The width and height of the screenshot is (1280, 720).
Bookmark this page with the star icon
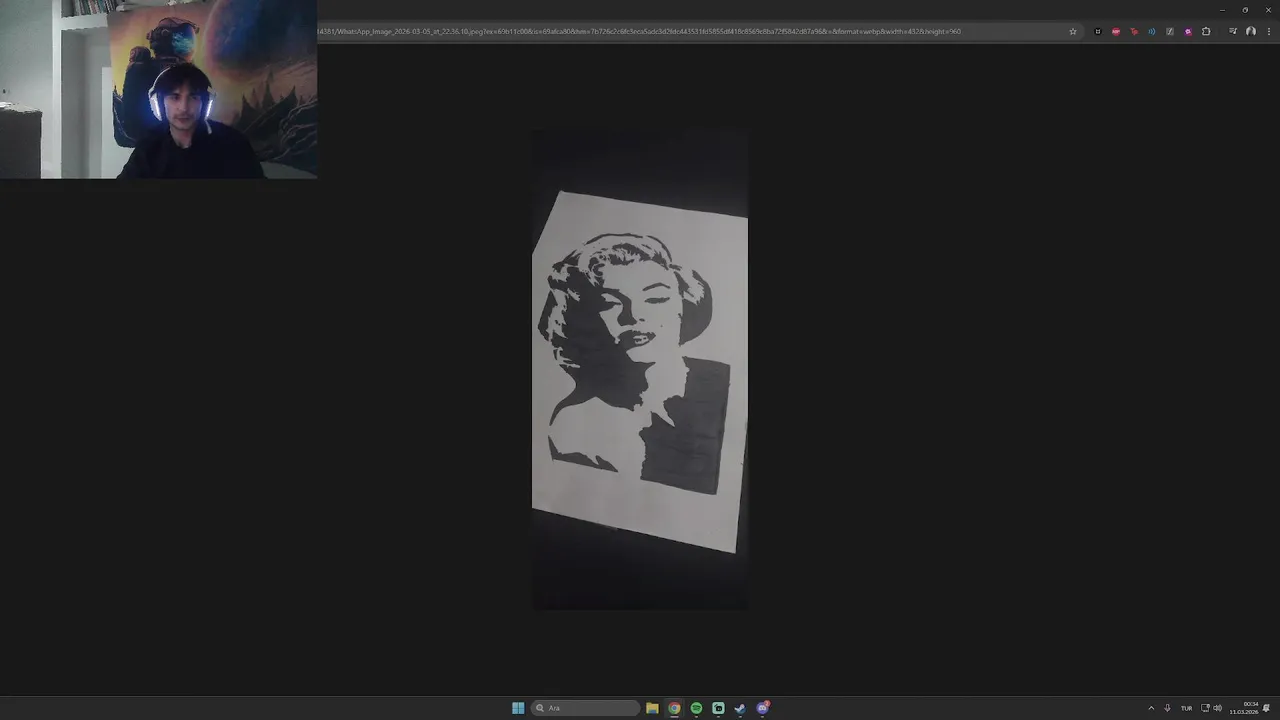point(1073,31)
